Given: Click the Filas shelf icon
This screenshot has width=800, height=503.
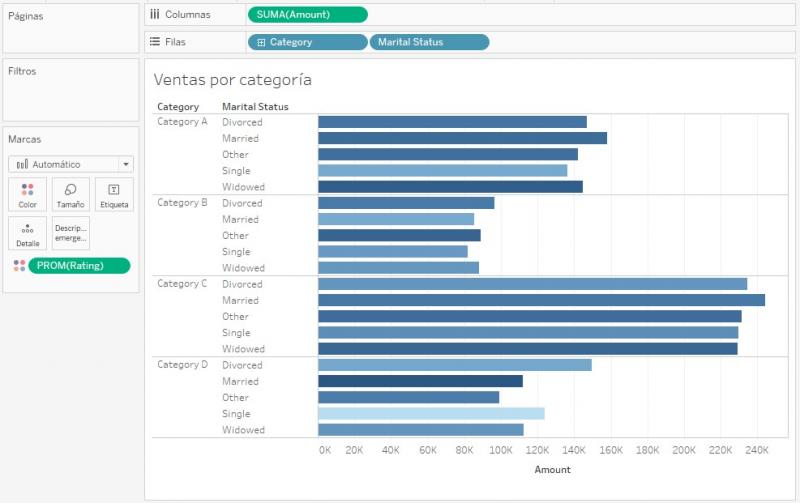Looking at the screenshot, I should click(155, 42).
